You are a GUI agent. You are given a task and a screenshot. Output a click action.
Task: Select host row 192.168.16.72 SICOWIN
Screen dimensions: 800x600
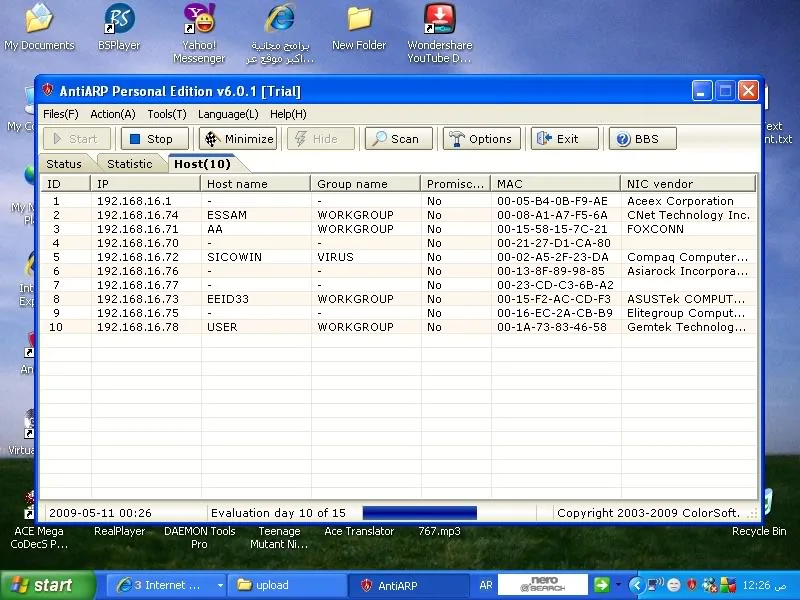click(398, 257)
